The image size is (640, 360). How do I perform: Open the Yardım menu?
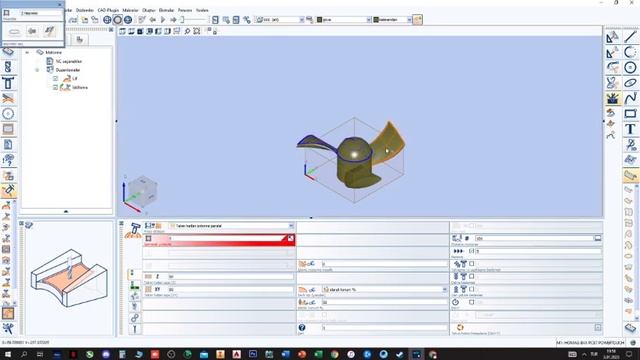pyautogui.click(x=202, y=10)
